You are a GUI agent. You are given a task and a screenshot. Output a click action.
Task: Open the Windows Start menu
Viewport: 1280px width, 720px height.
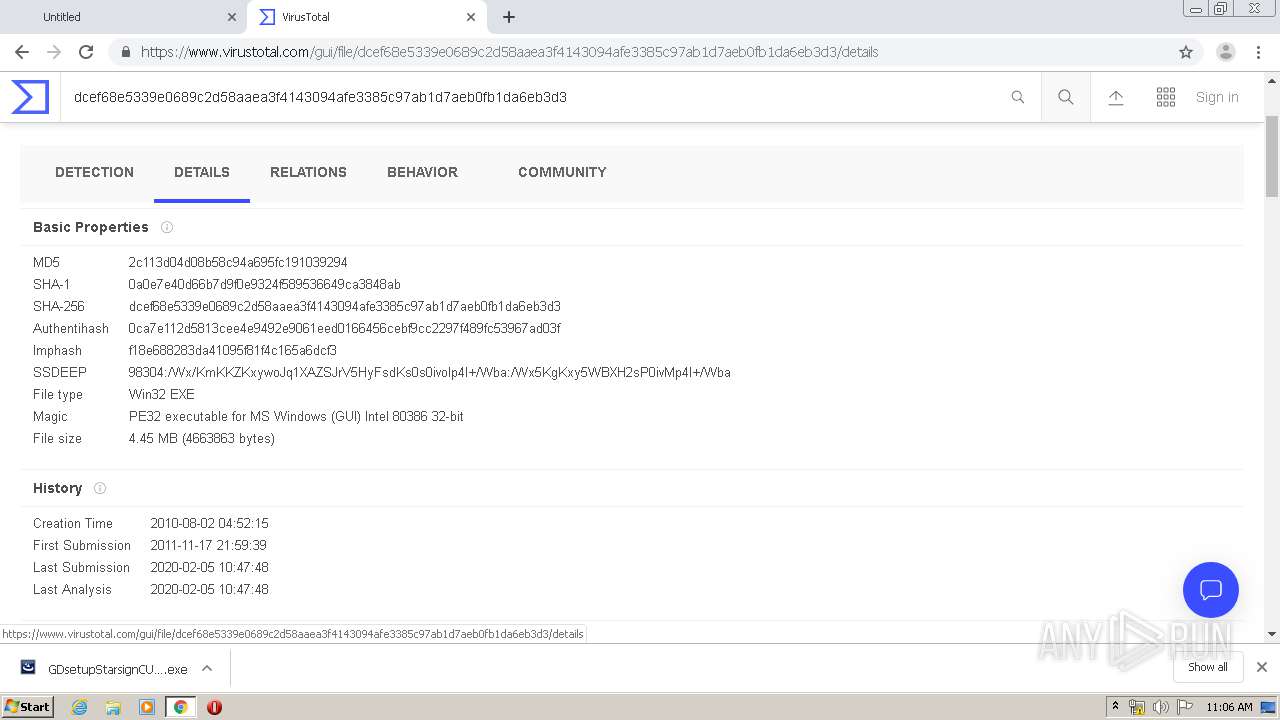tap(28, 706)
